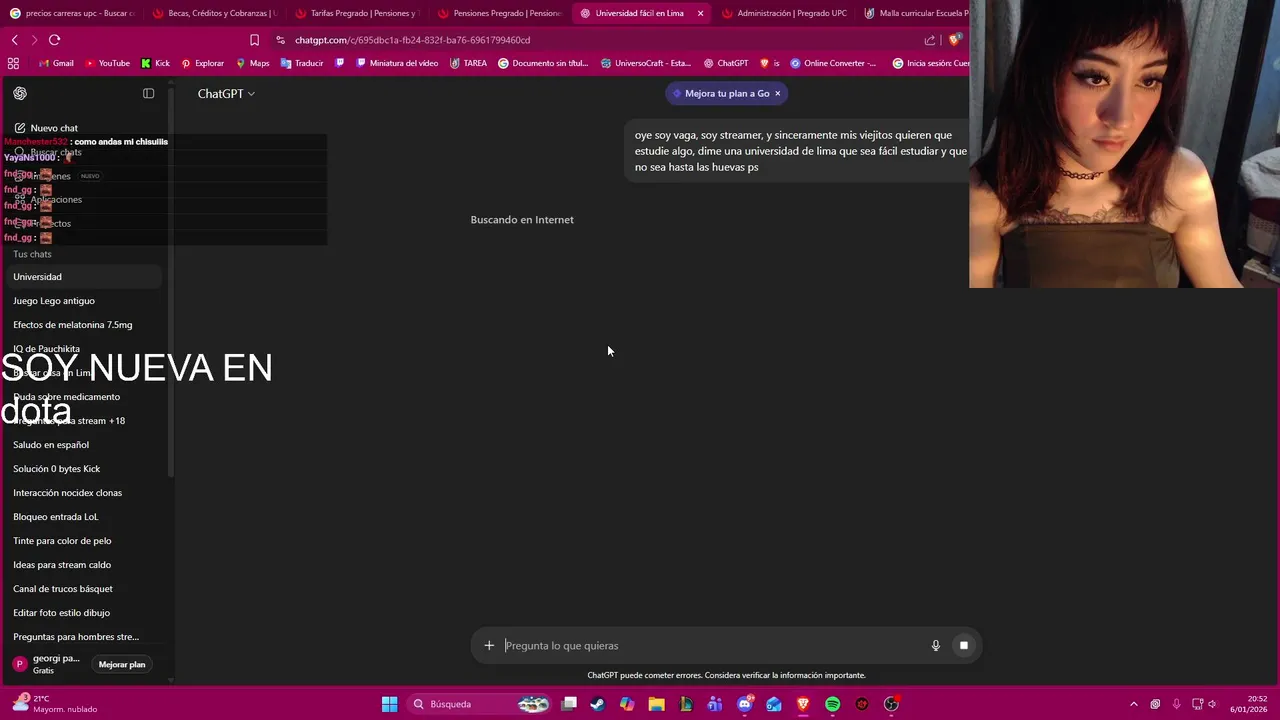Image resolution: width=1280 pixels, height=720 pixels.
Task: Collapse the sidebar with panel icon
Action: [149, 93]
